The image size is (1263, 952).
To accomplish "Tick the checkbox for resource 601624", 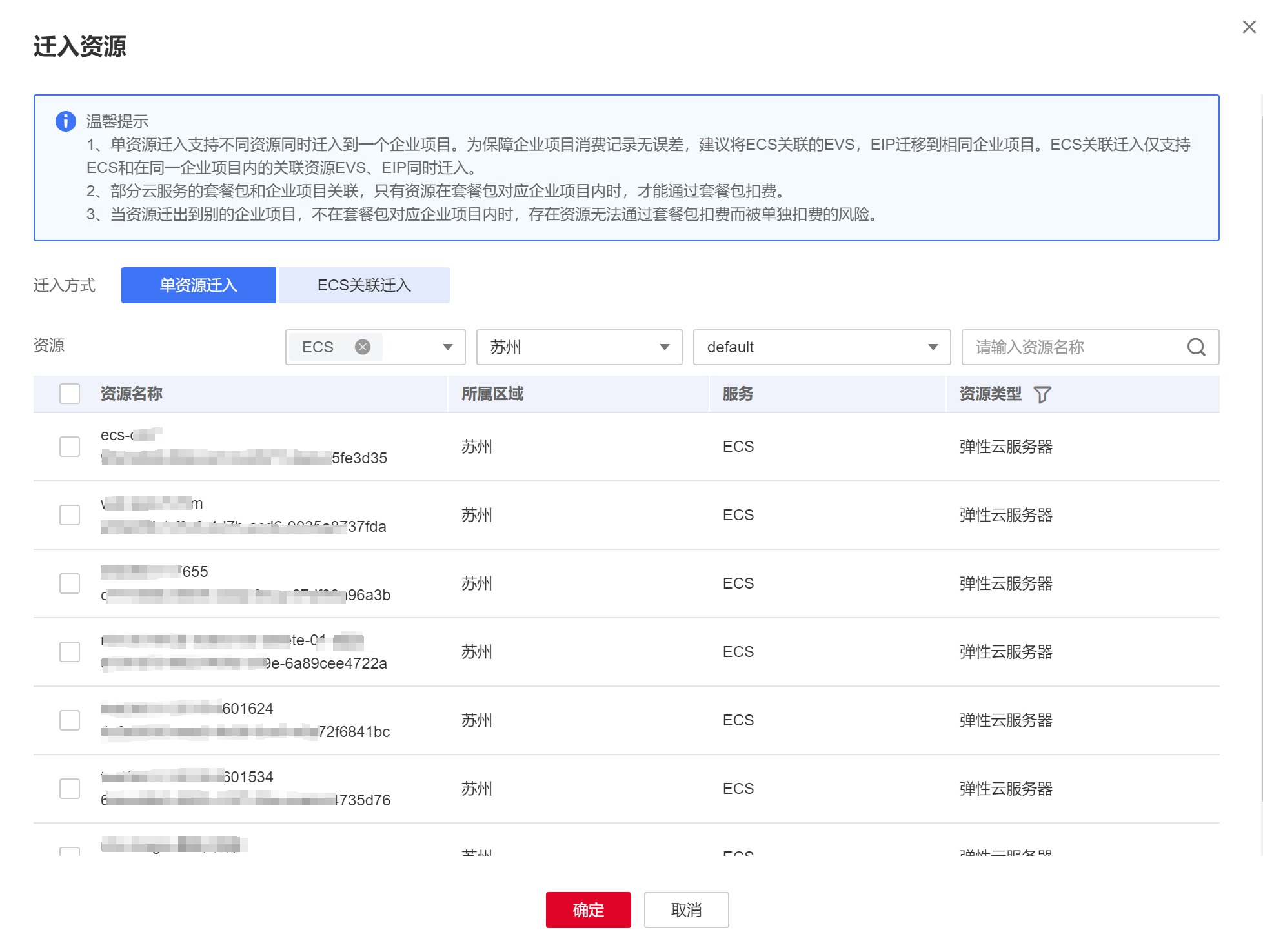I will pos(70,720).
